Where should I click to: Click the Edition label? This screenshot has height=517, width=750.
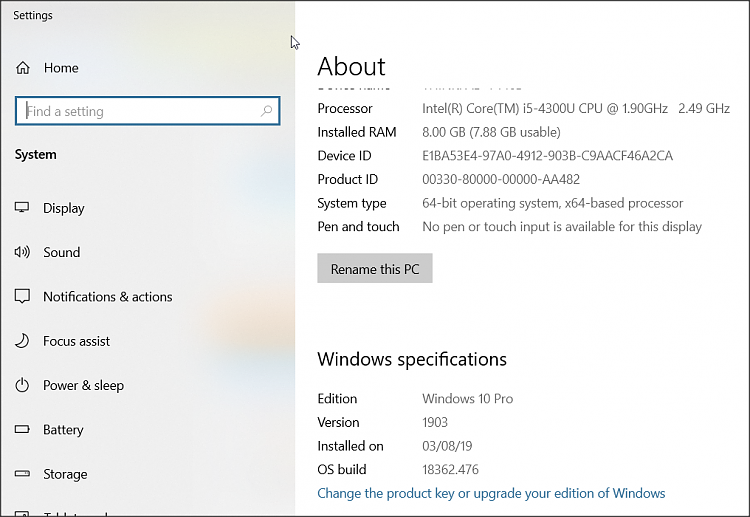click(337, 398)
